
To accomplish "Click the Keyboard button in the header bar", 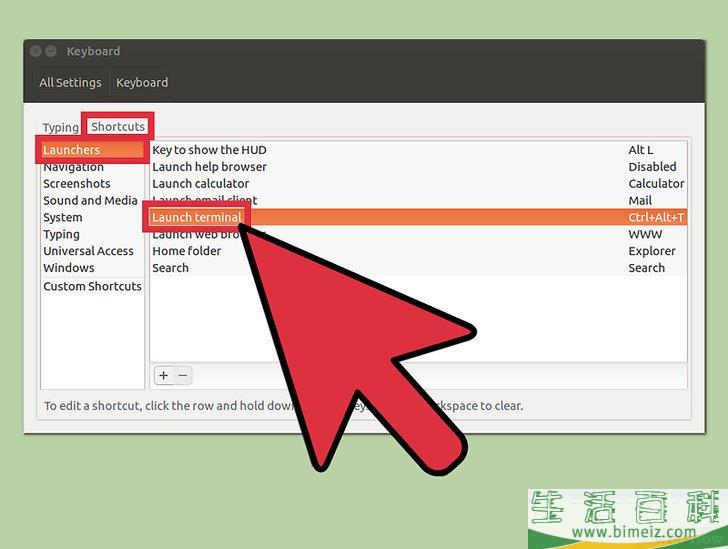I will [x=142, y=83].
